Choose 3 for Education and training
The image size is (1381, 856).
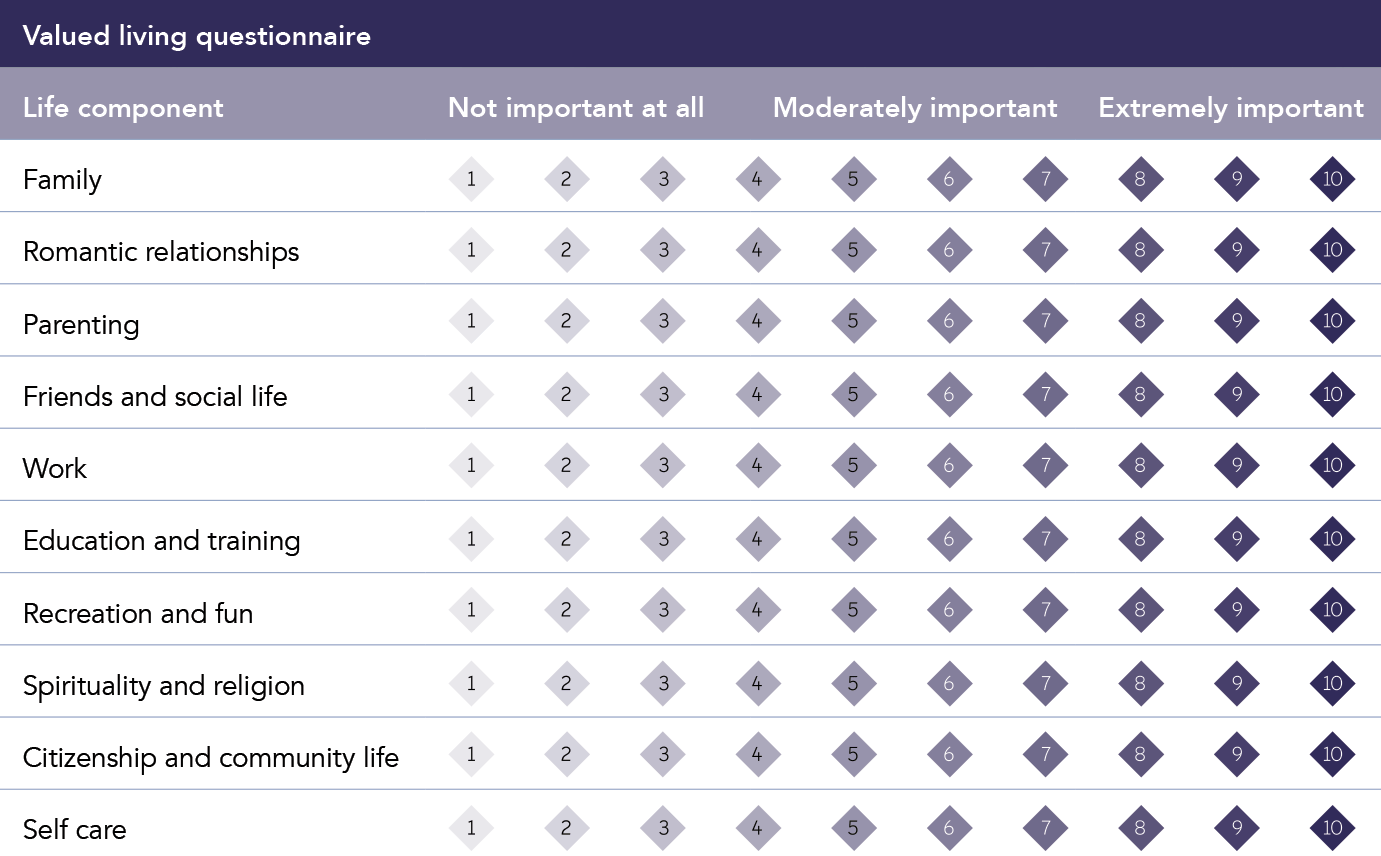pos(663,539)
